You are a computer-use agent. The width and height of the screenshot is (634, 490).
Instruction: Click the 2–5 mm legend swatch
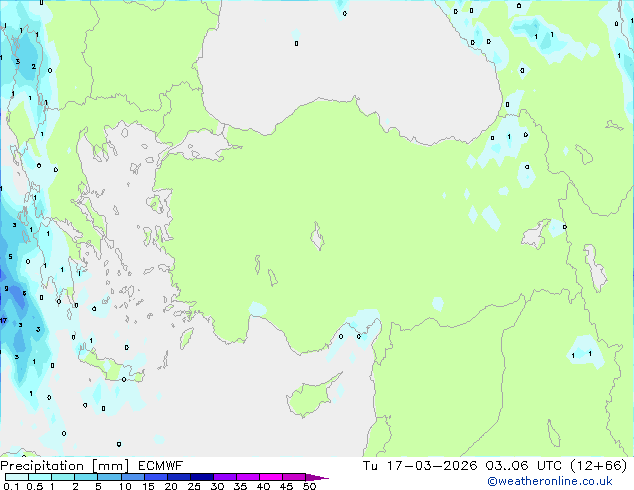(x=86, y=477)
